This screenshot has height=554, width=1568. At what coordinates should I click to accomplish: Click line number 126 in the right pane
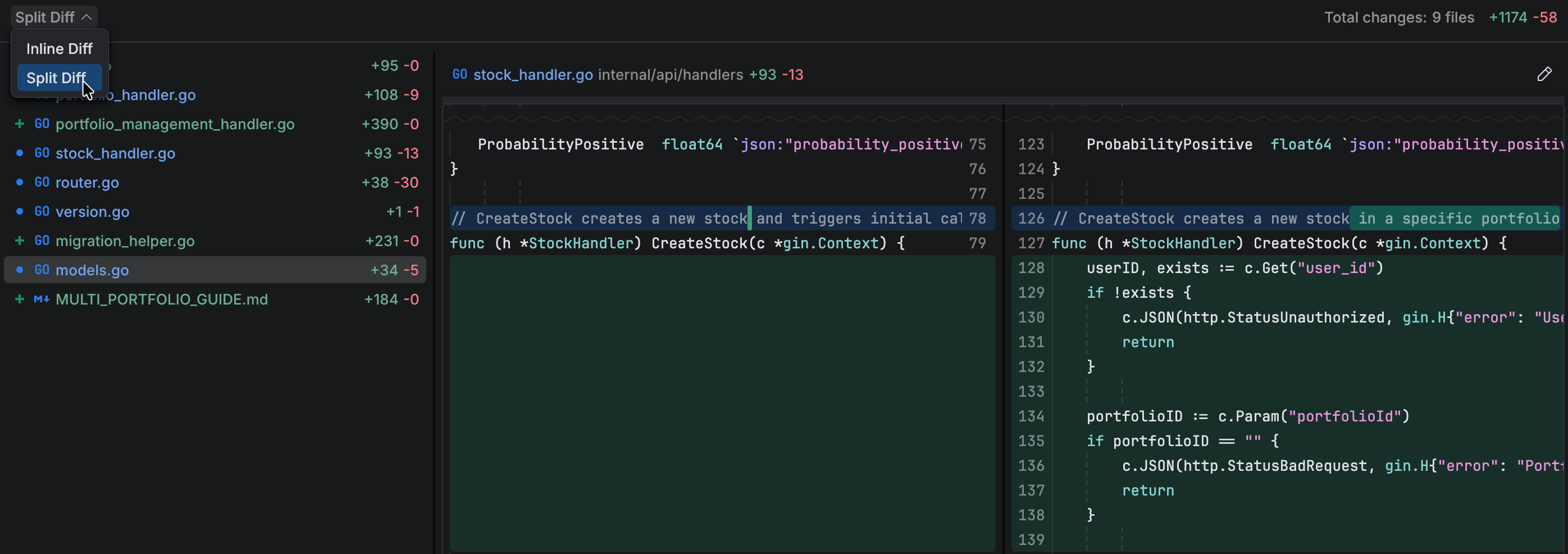click(1031, 219)
